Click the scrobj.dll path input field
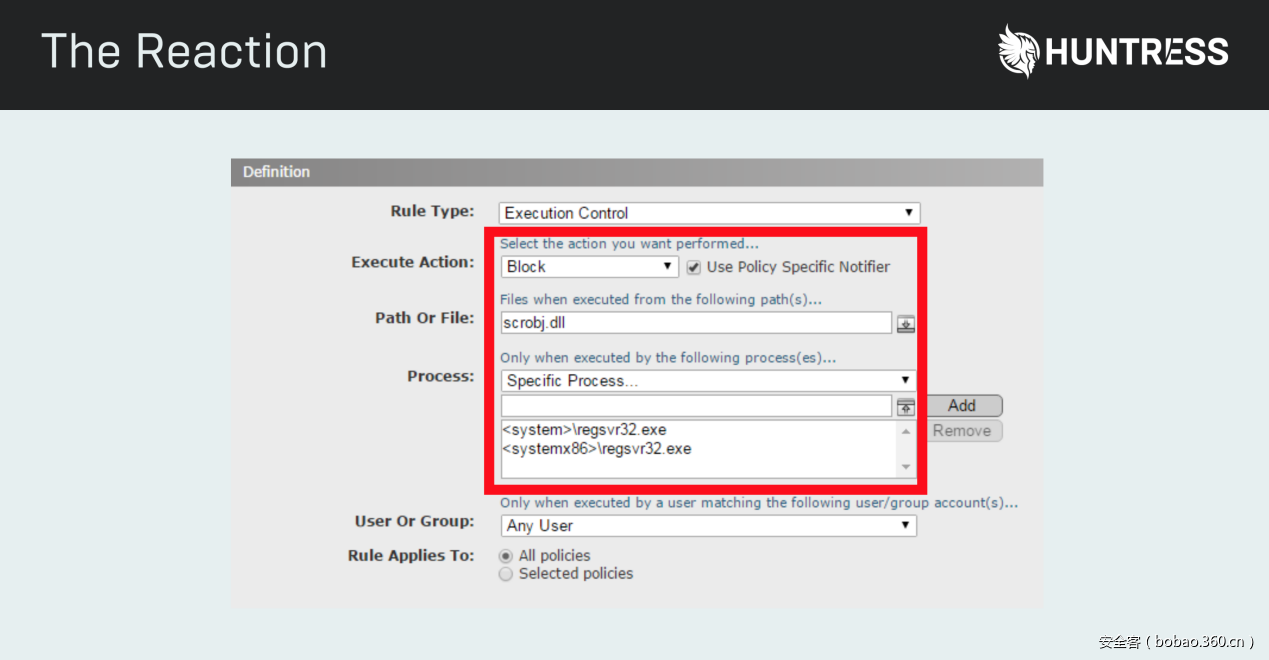Screen dimensions: 1269x660 click(696, 323)
